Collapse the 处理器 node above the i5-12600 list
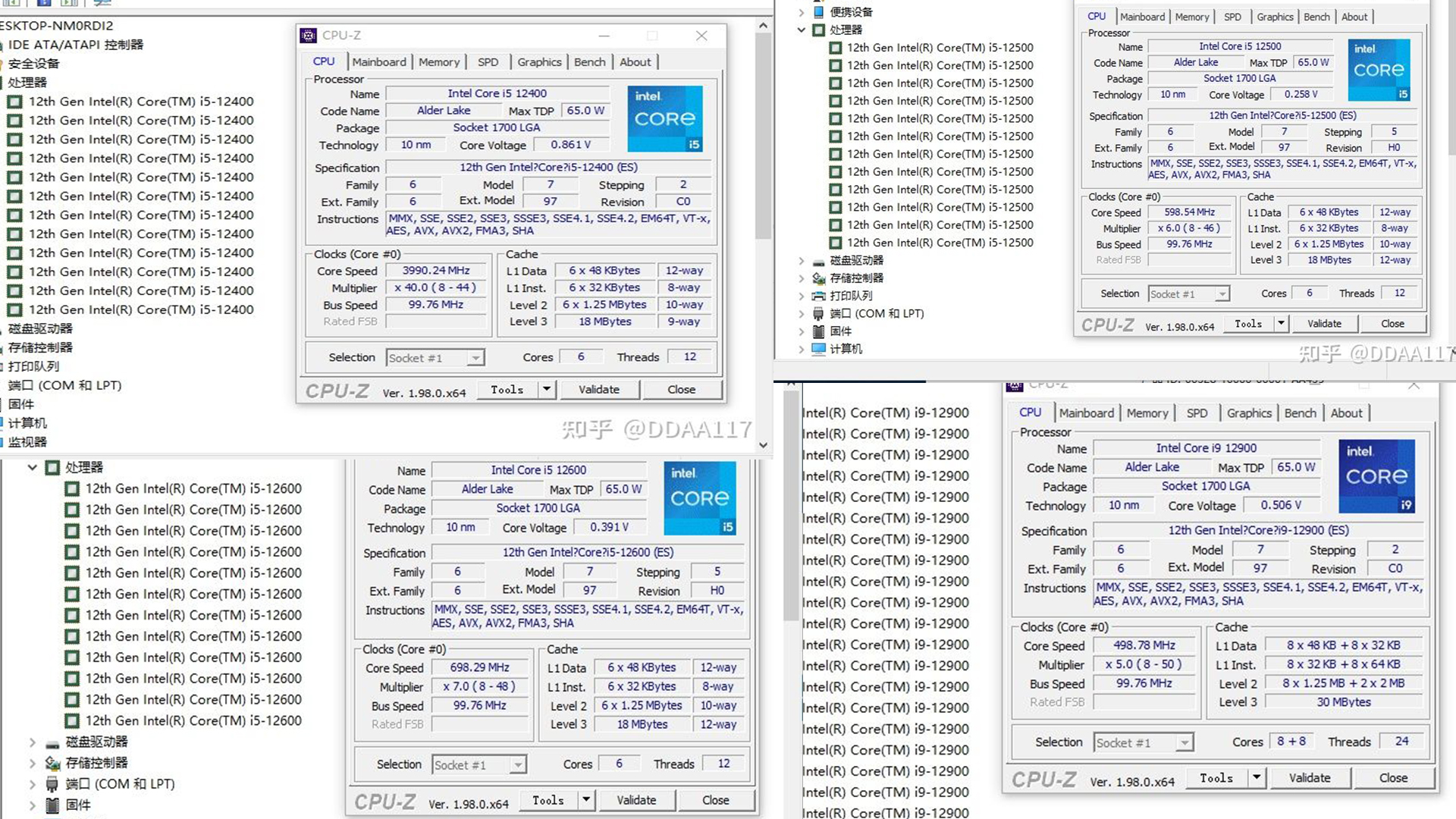Screen dimensions: 1456x819 tap(33, 467)
